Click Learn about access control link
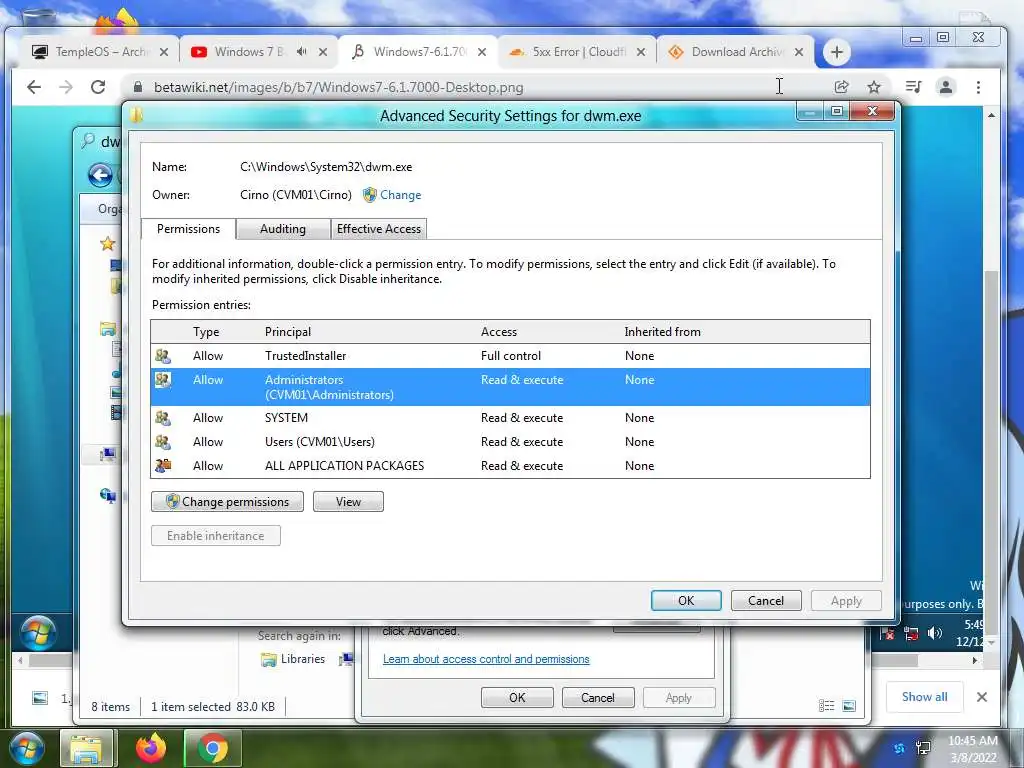The image size is (1024, 768). click(486, 659)
